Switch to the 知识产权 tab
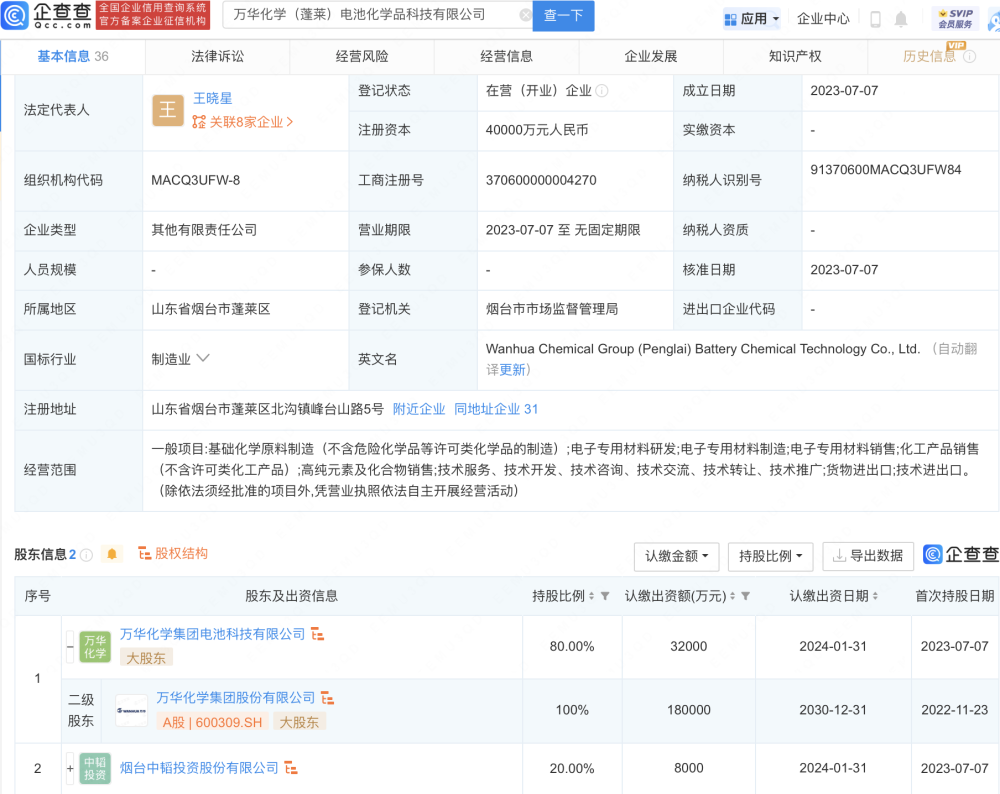 click(795, 57)
